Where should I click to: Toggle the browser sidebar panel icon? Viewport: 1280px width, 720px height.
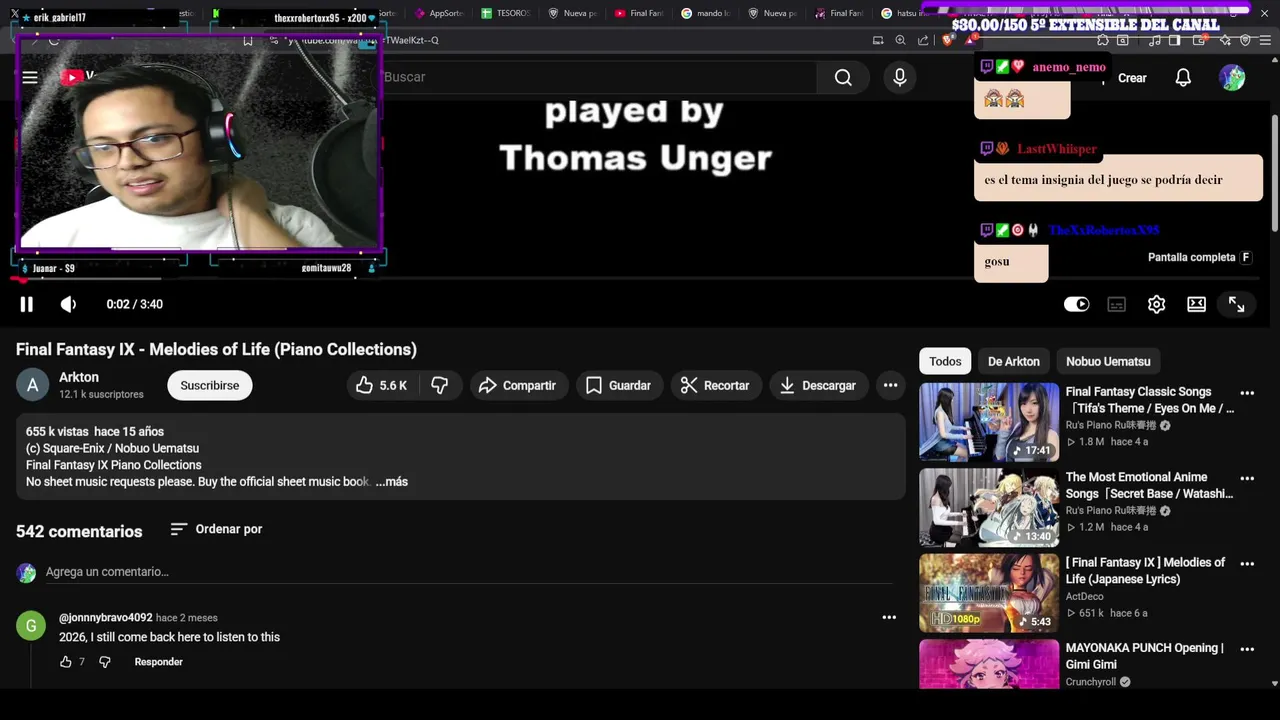(1174, 40)
